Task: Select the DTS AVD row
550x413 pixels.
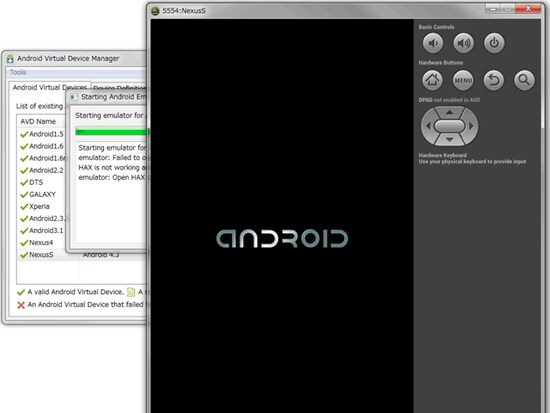Action: [42, 182]
